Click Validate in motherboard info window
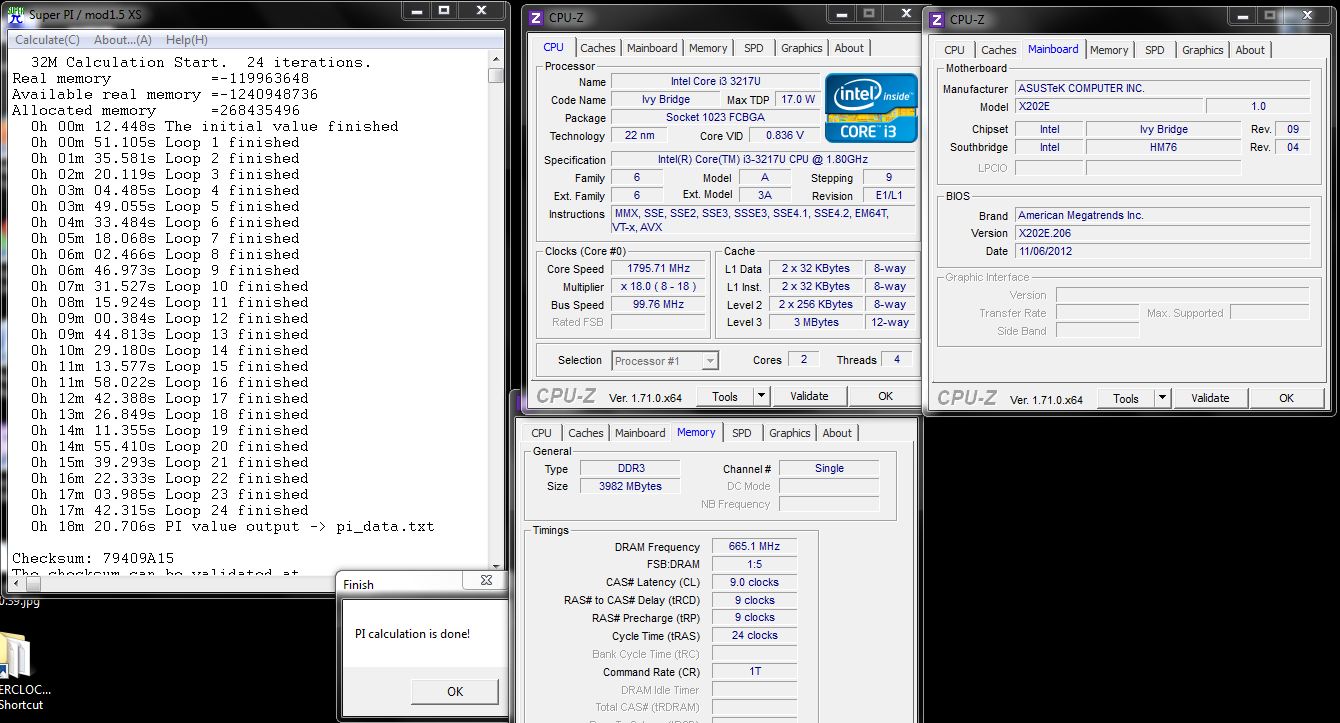 coord(1210,398)
